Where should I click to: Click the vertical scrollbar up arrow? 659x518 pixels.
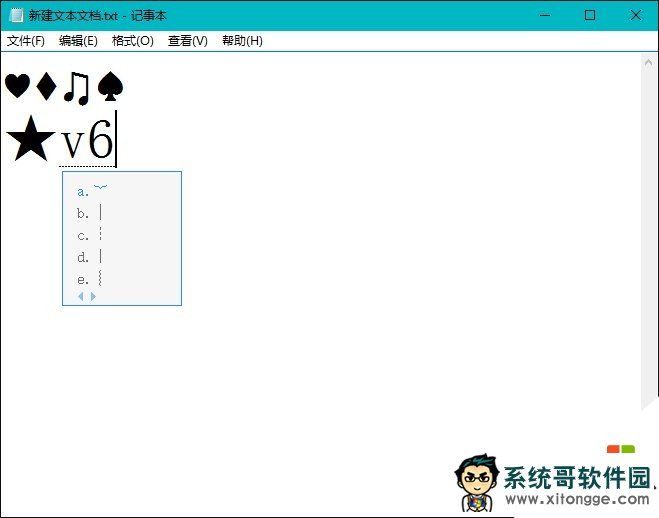pos(649,62)
